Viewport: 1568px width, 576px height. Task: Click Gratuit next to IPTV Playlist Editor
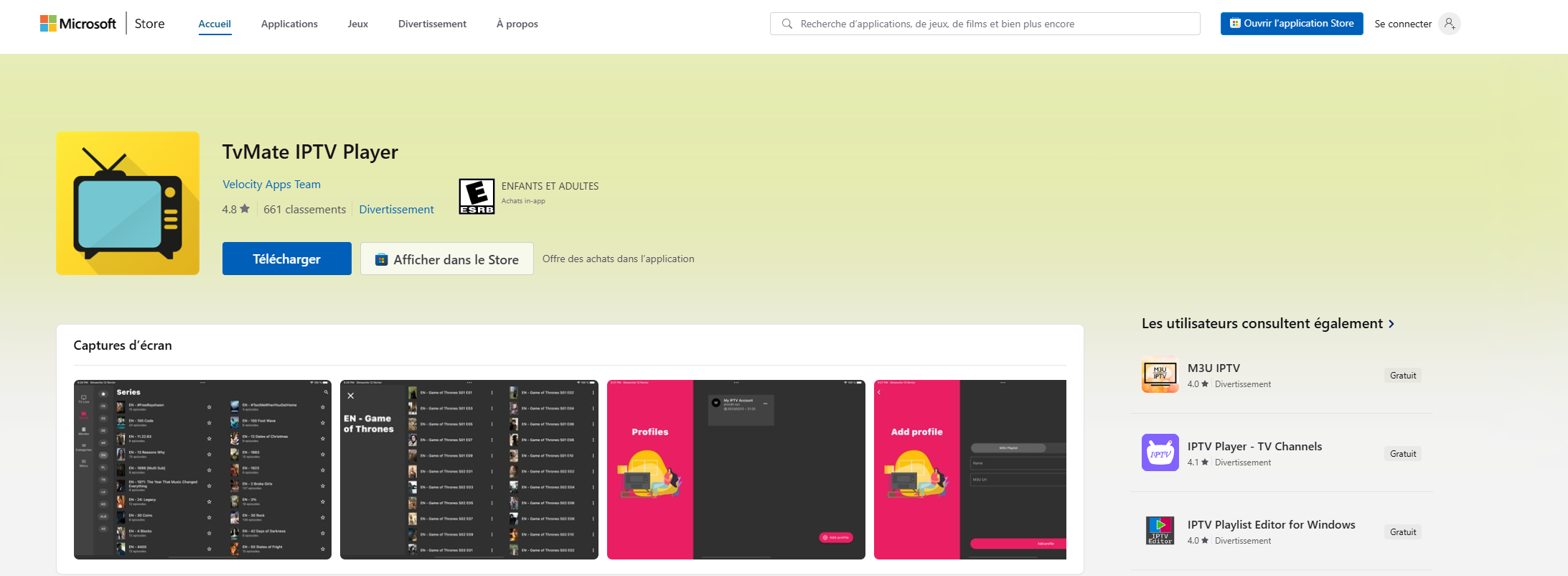(1403, 531)
